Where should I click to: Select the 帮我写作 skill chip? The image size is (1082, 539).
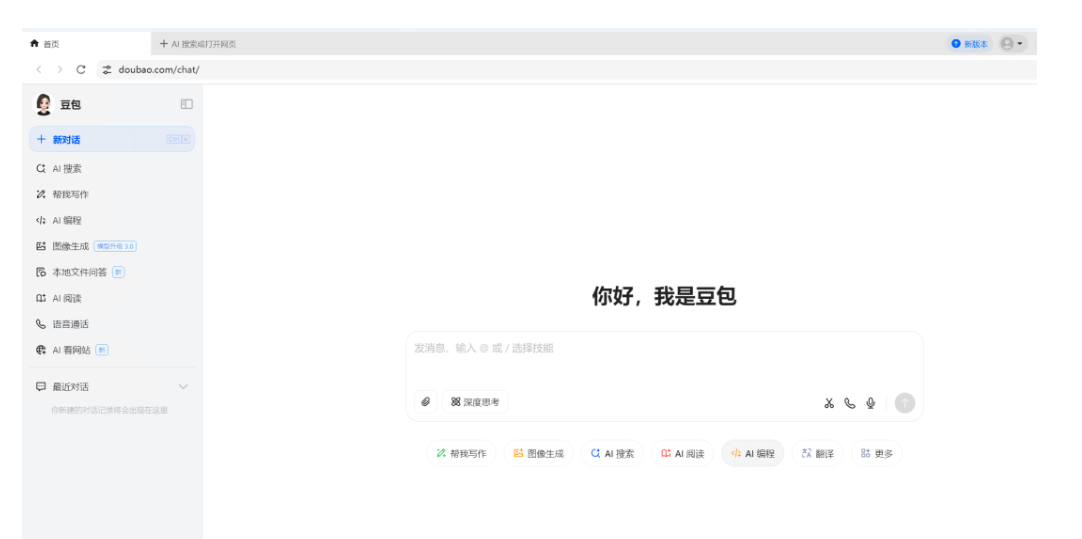pyautogui.click(x=461, y=453)
